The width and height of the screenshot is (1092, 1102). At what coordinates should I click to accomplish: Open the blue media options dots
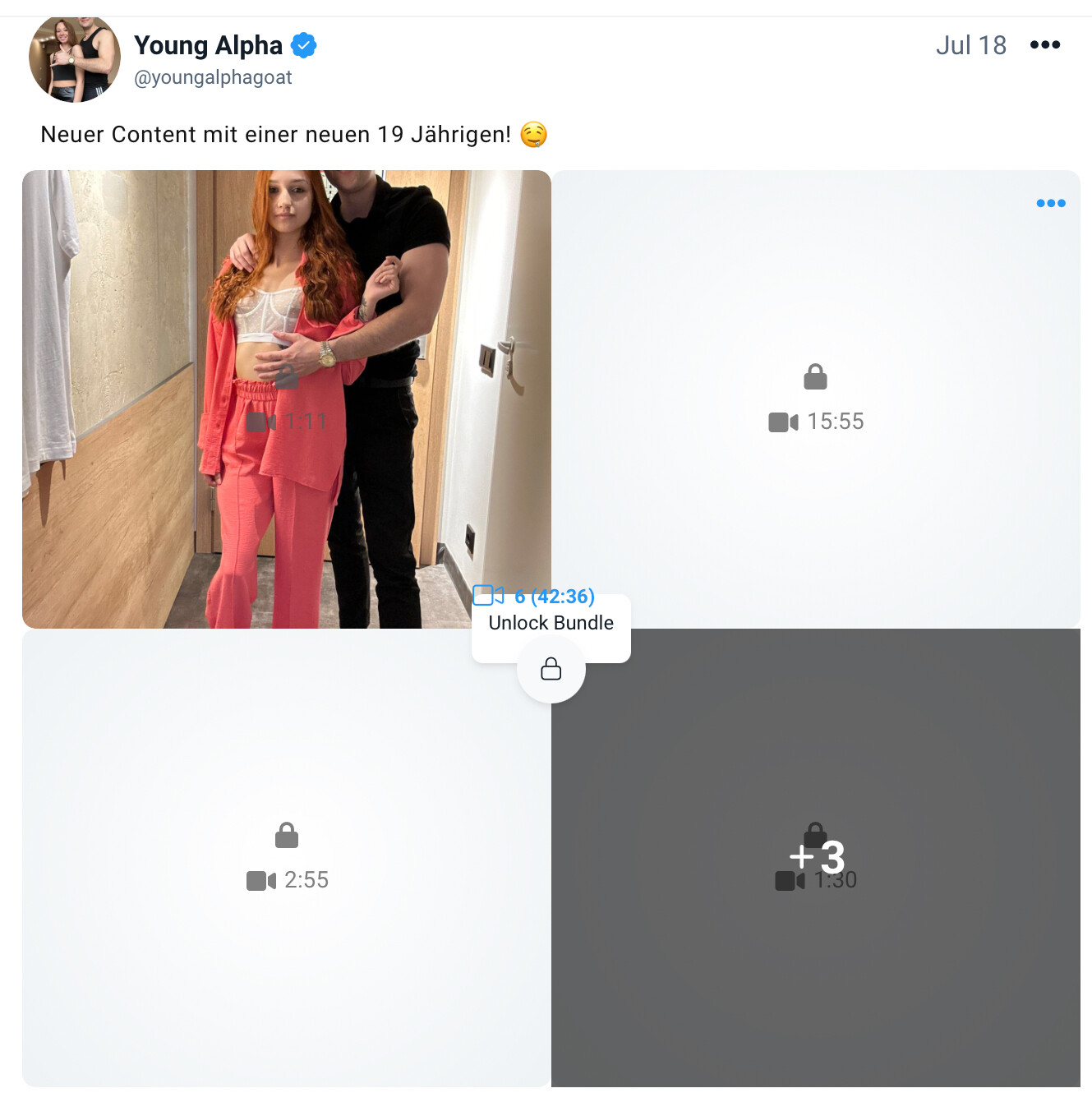[x=1050, y=203]
